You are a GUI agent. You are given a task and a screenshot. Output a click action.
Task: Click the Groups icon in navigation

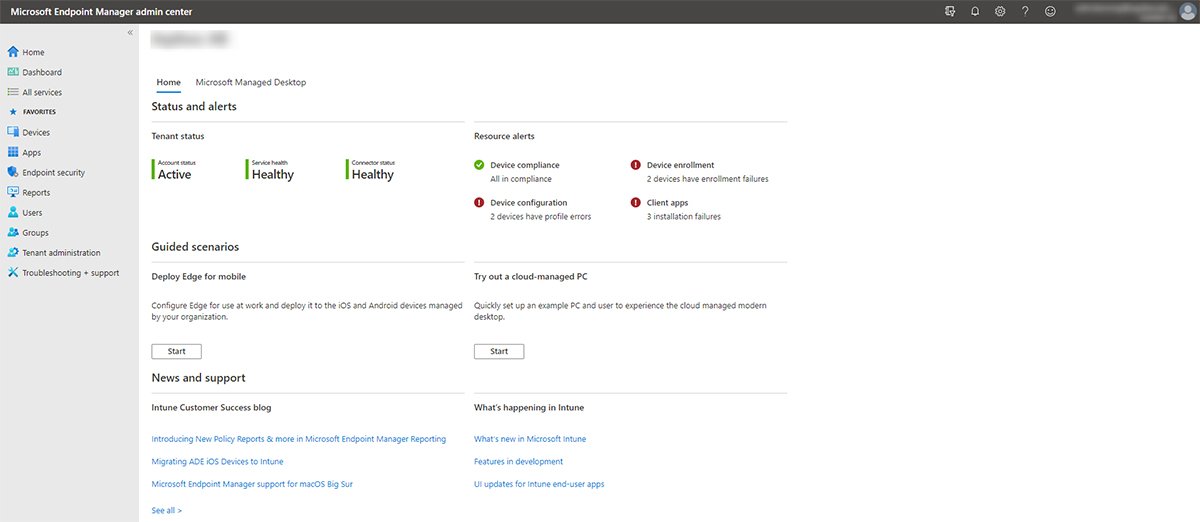coord(13,232)
